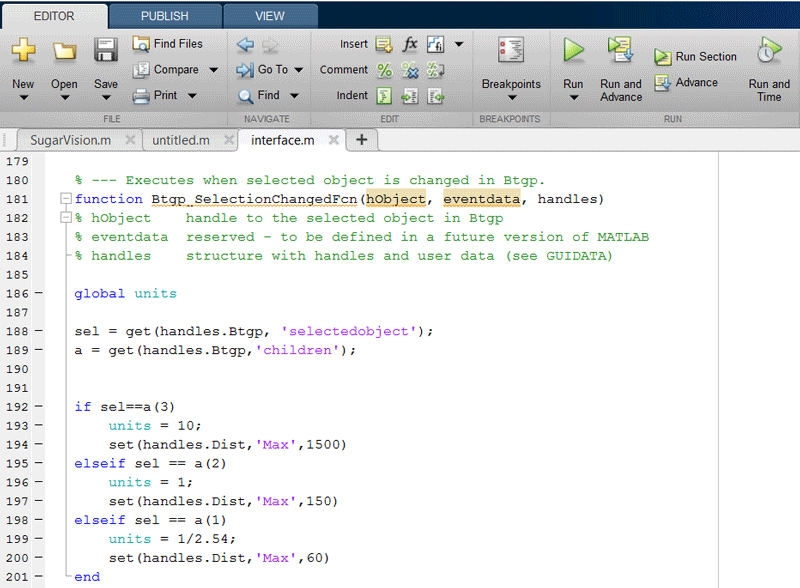This screenshot has width=800, height=588.
Task: Click the Find magnifier icon
Action: pyautogui.click(x=245, y=96)
